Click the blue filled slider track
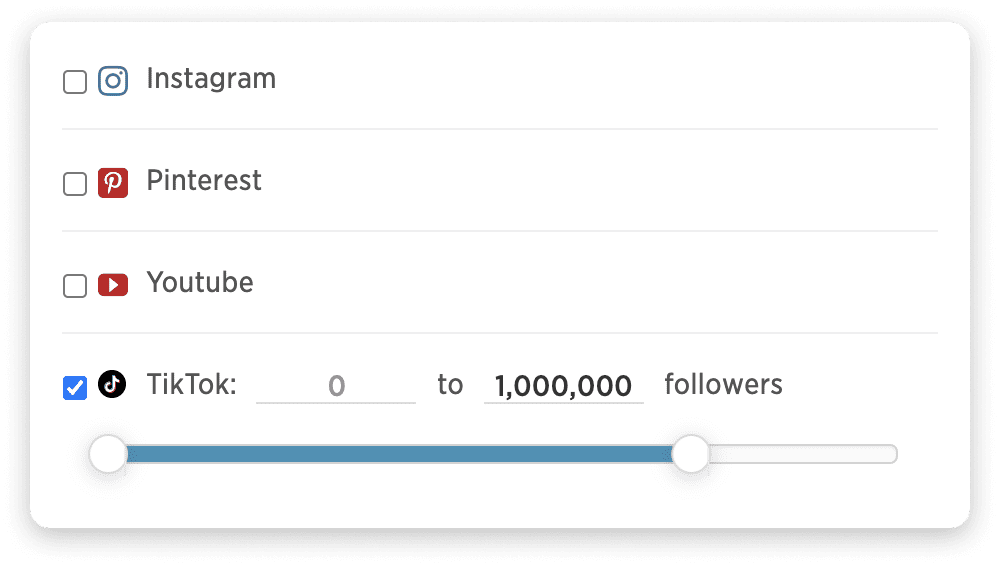This screenshot has height=566, width=1000. pos(399,454)
